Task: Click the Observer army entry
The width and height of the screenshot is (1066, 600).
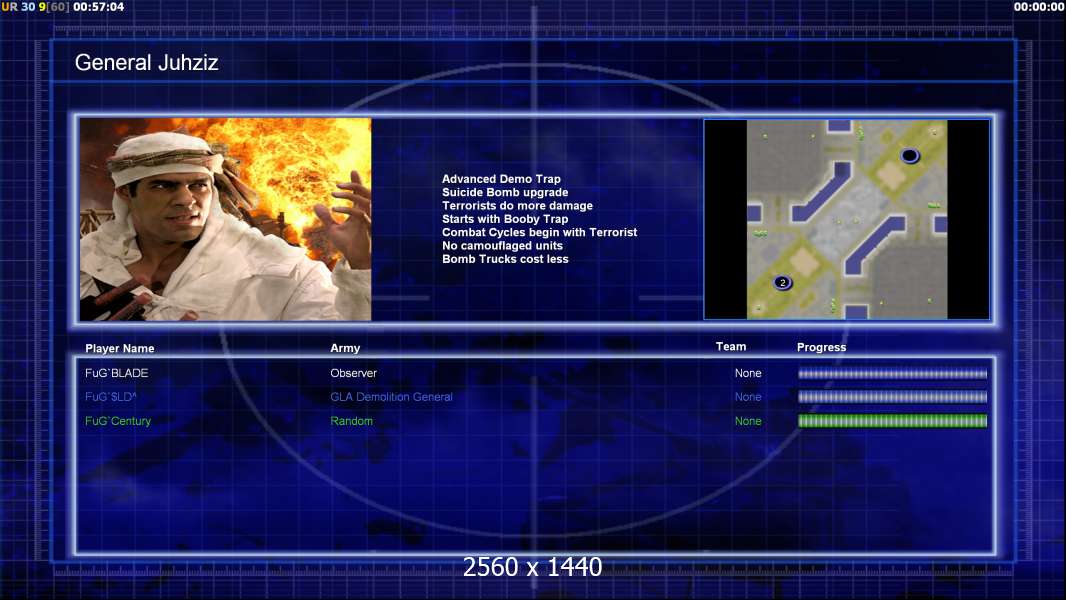Action: point(354,373)
